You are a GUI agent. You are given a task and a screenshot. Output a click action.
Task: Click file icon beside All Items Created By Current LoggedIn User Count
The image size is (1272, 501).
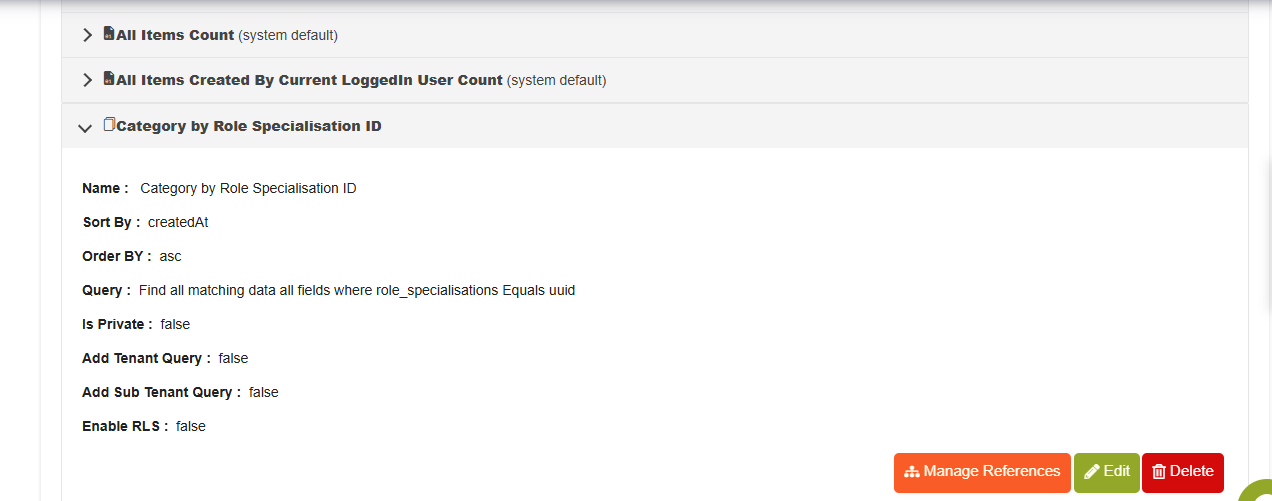tap(109, 79)
